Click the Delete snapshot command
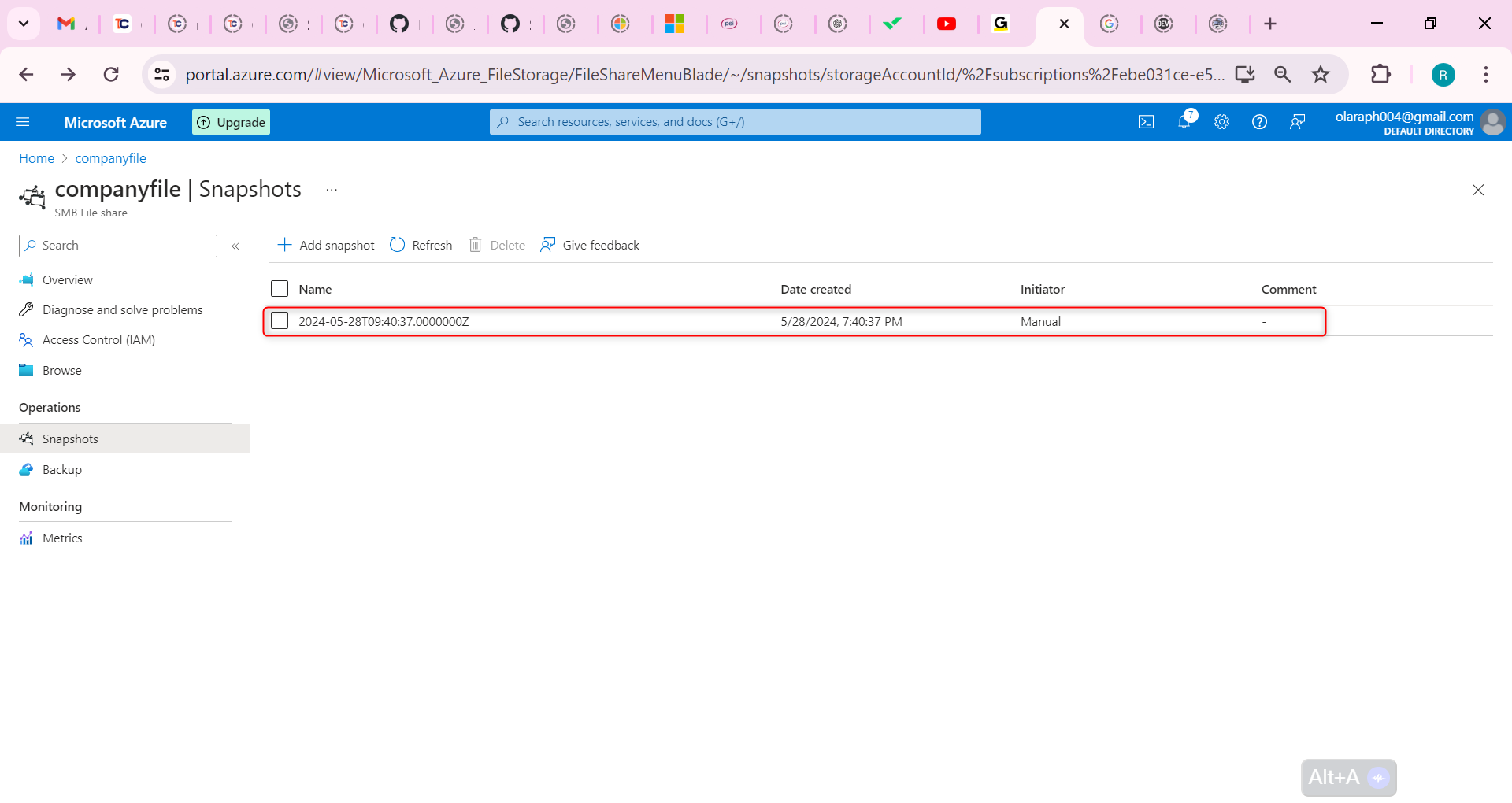 [497, 246]
